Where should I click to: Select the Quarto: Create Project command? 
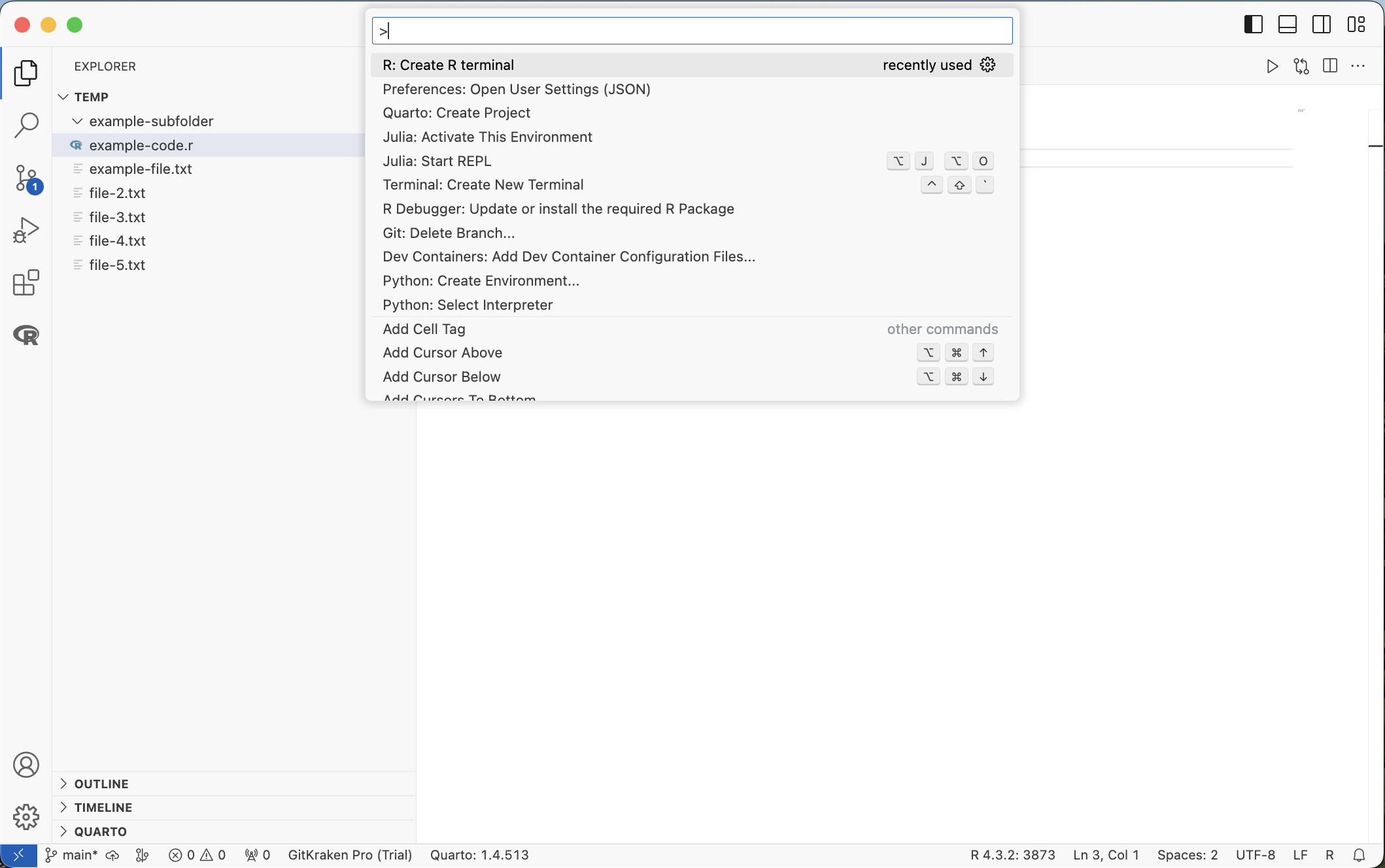click(456, 112)
